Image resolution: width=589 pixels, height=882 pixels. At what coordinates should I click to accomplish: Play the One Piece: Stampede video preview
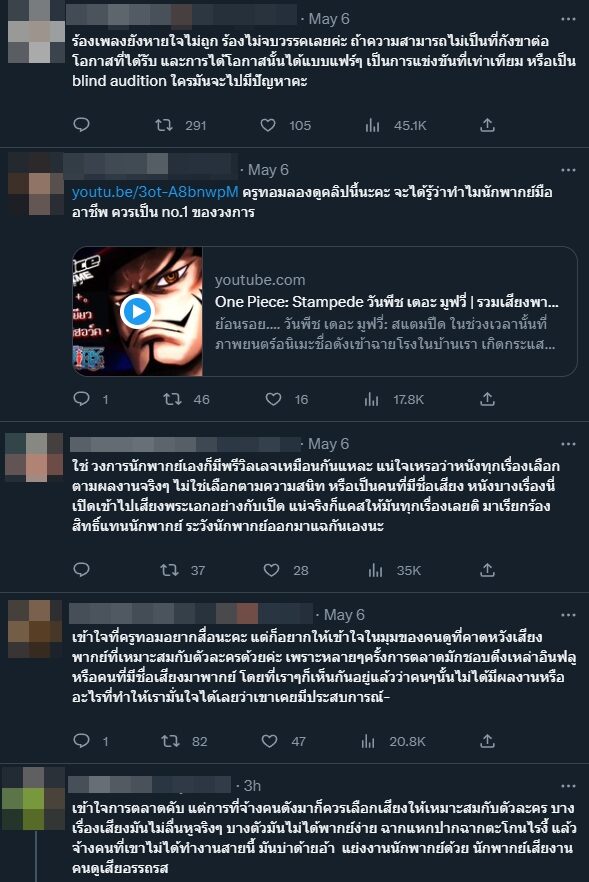137,311
